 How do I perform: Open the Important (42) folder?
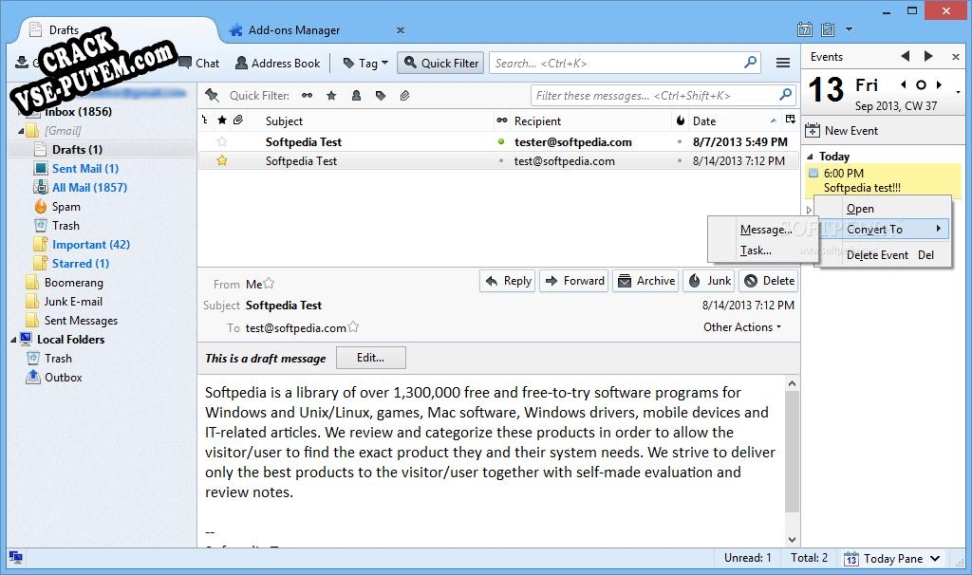point(91,245)
